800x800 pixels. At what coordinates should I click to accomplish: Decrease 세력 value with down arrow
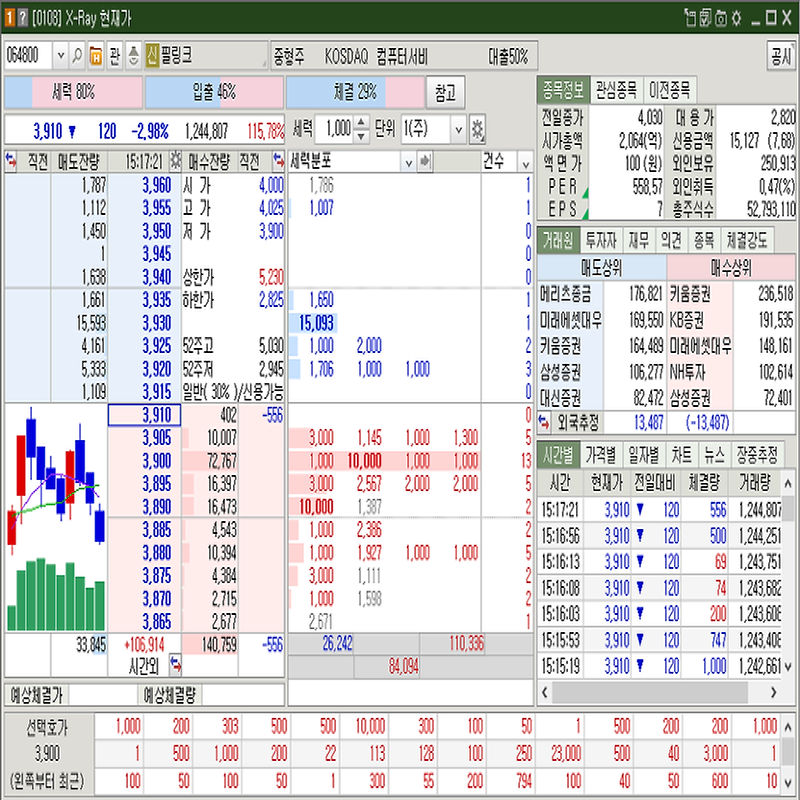point(361,136)
